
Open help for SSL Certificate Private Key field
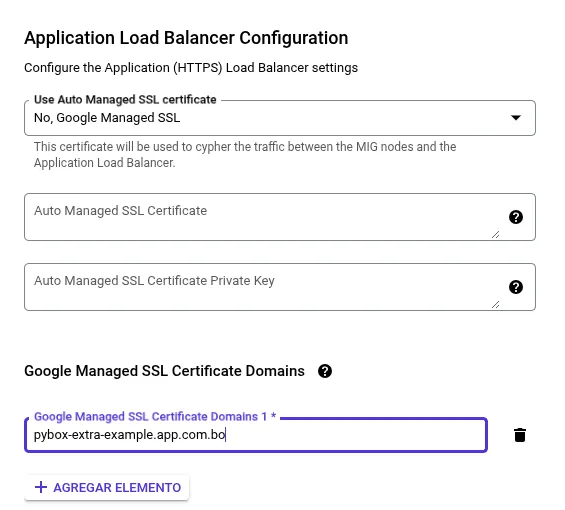coord(516,287)
